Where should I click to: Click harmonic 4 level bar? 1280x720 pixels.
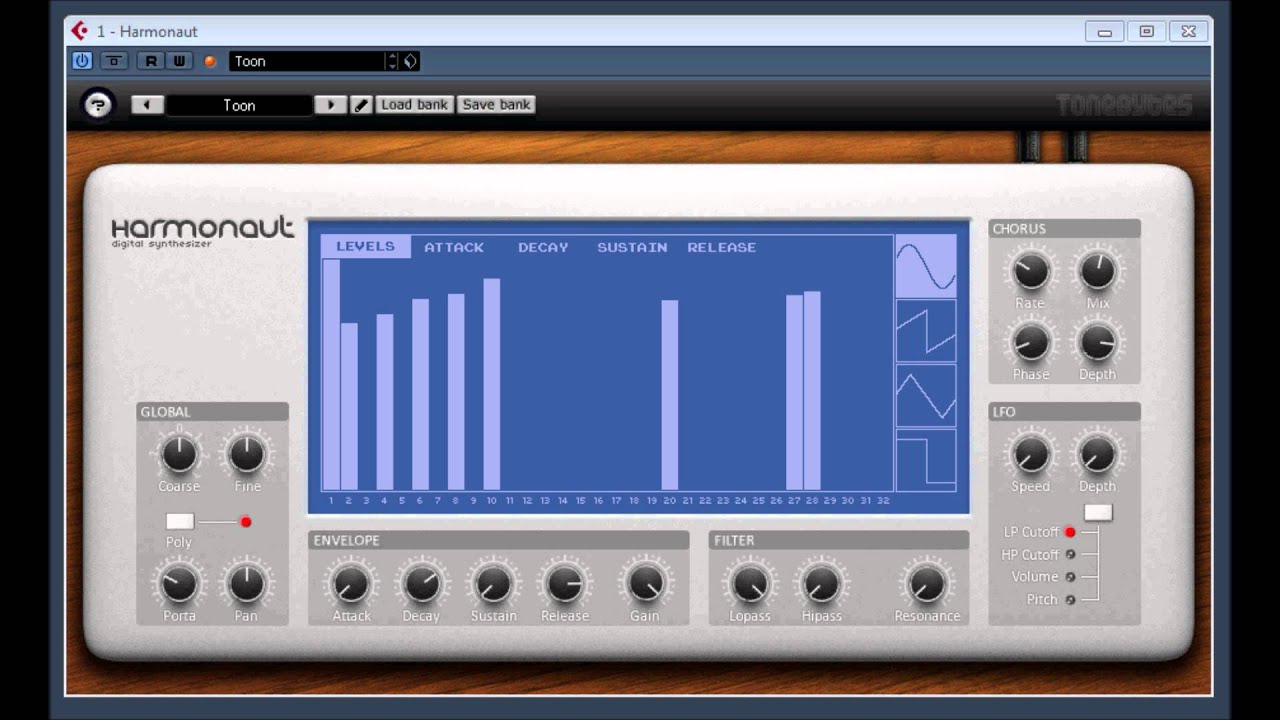pos(385,402)
